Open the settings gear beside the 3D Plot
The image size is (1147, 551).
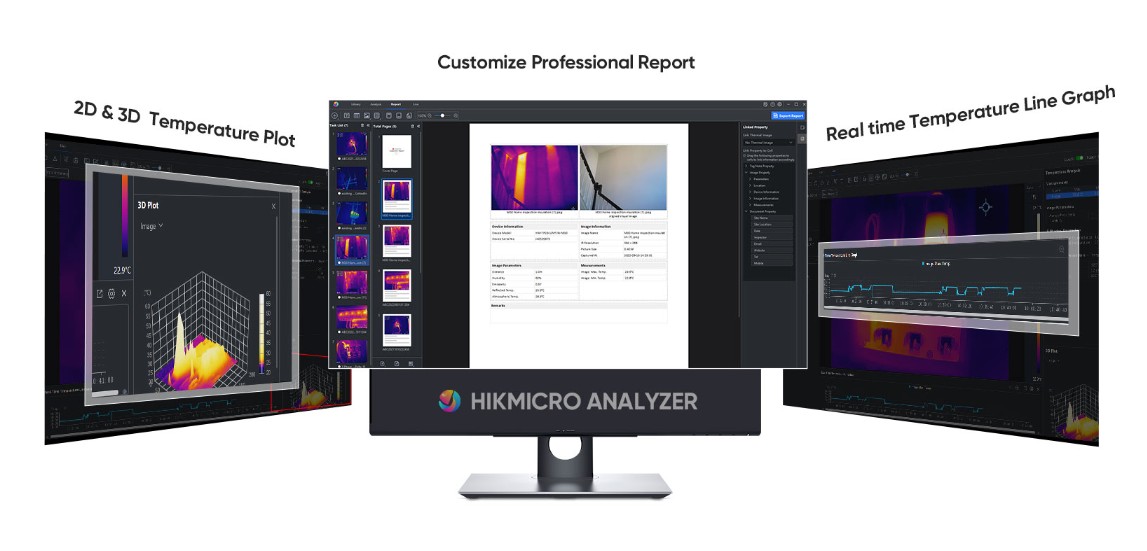tap(111, 294)
